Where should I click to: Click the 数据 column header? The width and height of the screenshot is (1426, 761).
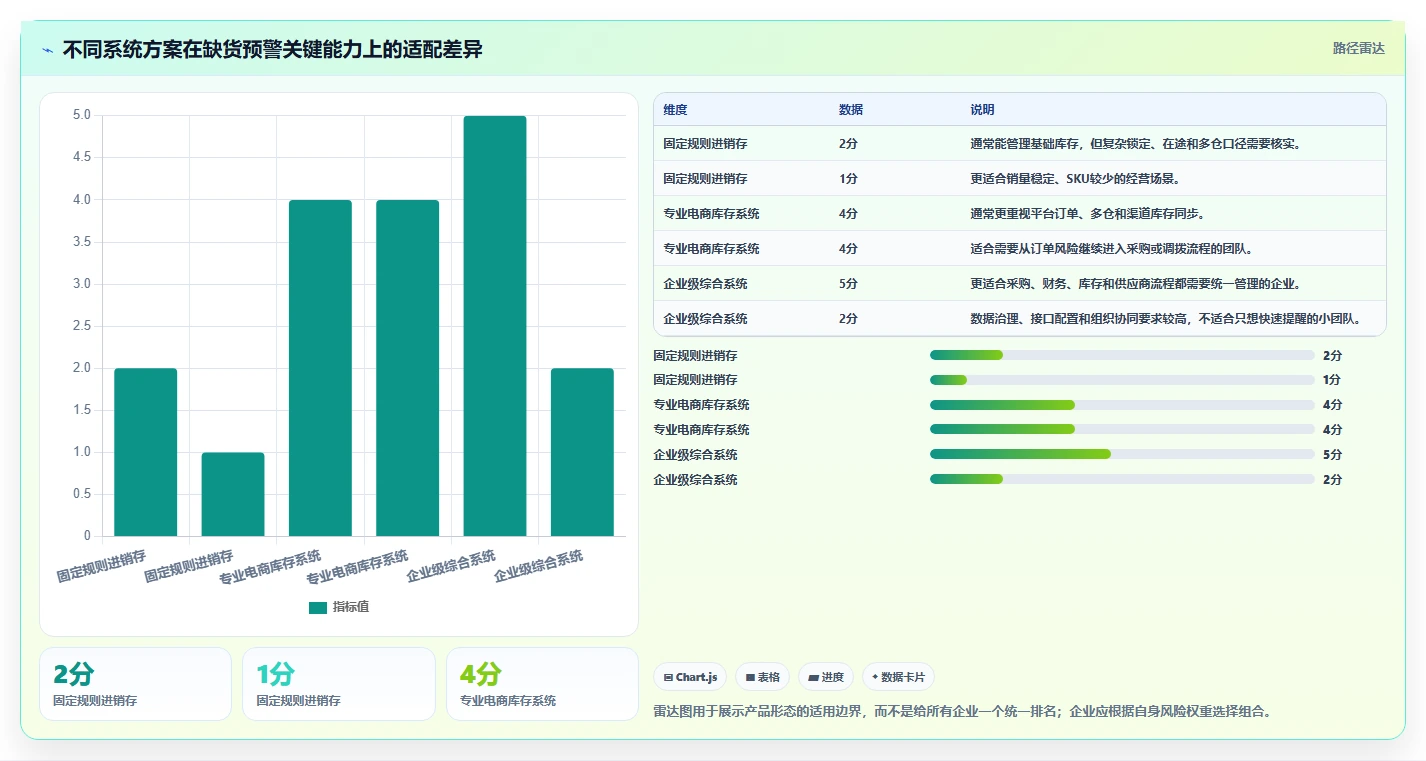point(851,110)
